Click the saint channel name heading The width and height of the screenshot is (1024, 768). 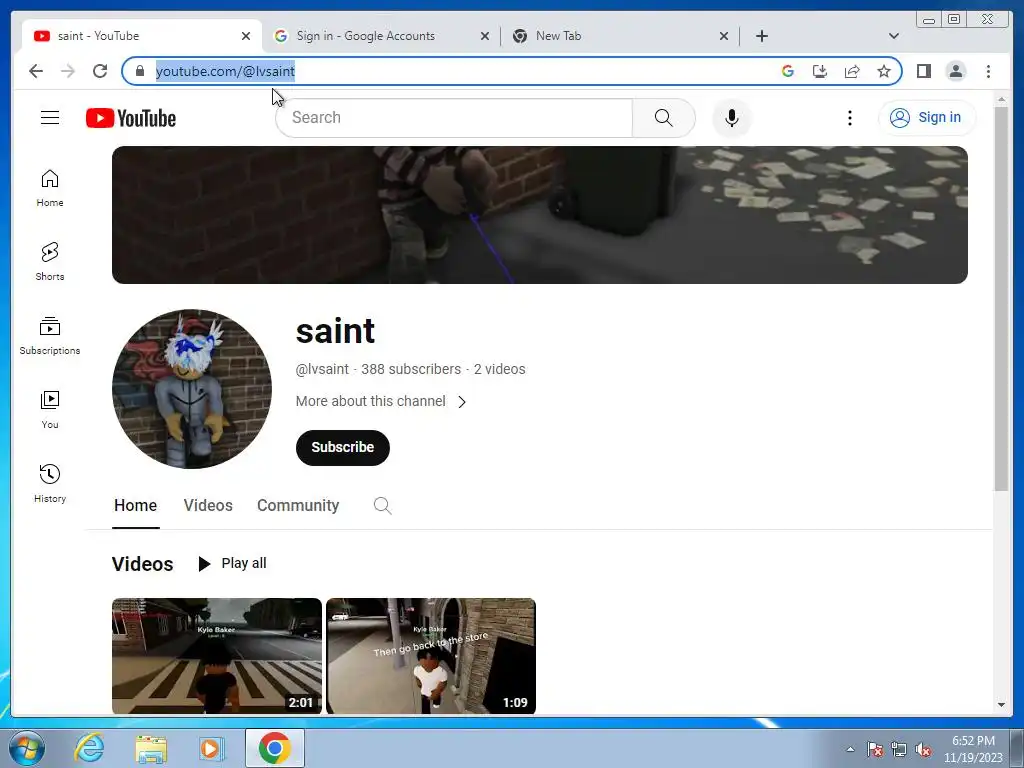tap(335, 331)
